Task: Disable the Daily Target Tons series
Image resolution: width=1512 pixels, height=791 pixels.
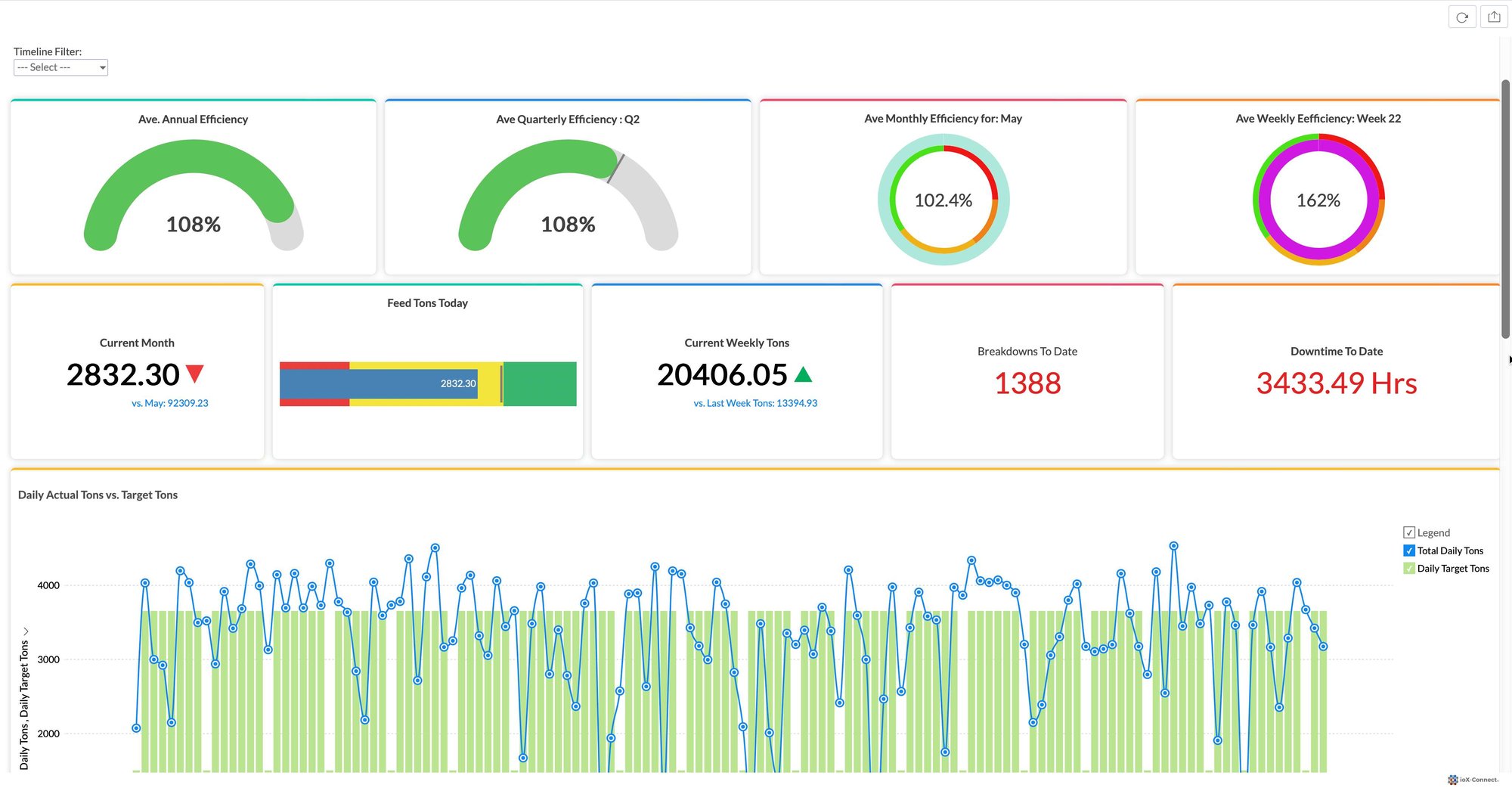Action: 1408,568
